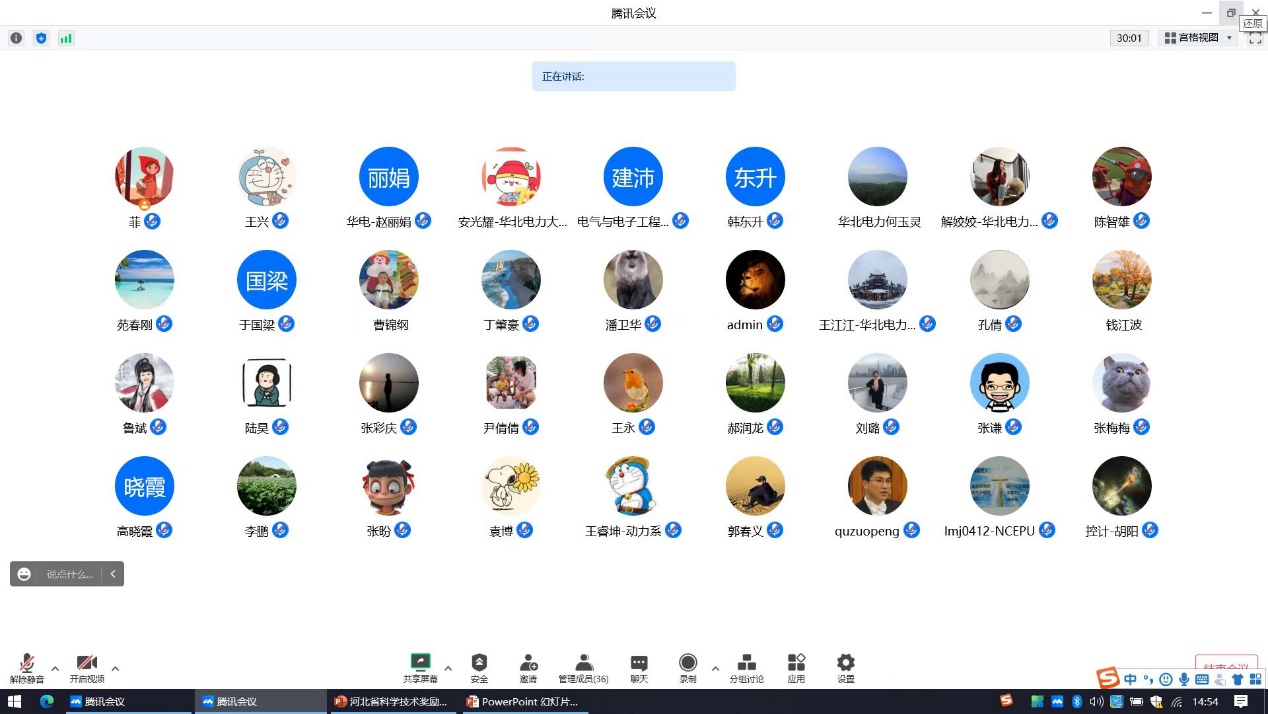This screenshot has height=714, width=1268.
Task: Expand audio options arrow beside 解除静音
Action: click(x=55, y=668)
